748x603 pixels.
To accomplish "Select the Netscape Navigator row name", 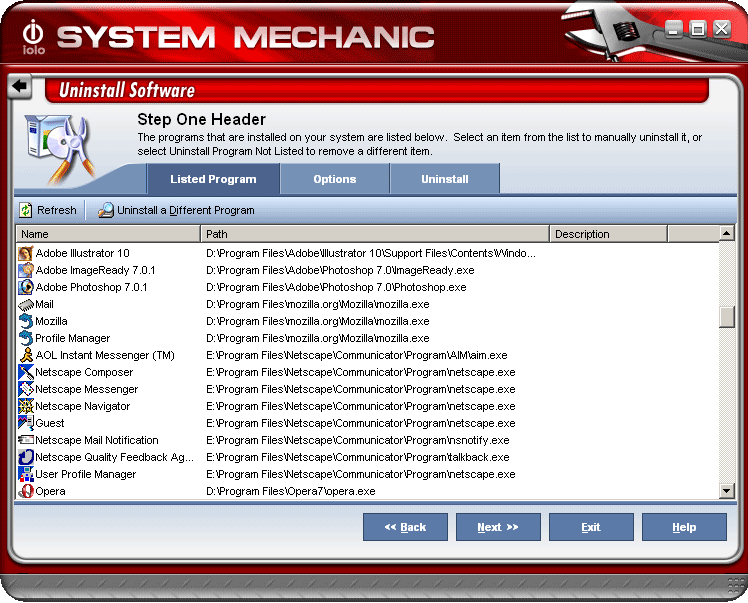I will pyautogui.click(x=83, y=406).
